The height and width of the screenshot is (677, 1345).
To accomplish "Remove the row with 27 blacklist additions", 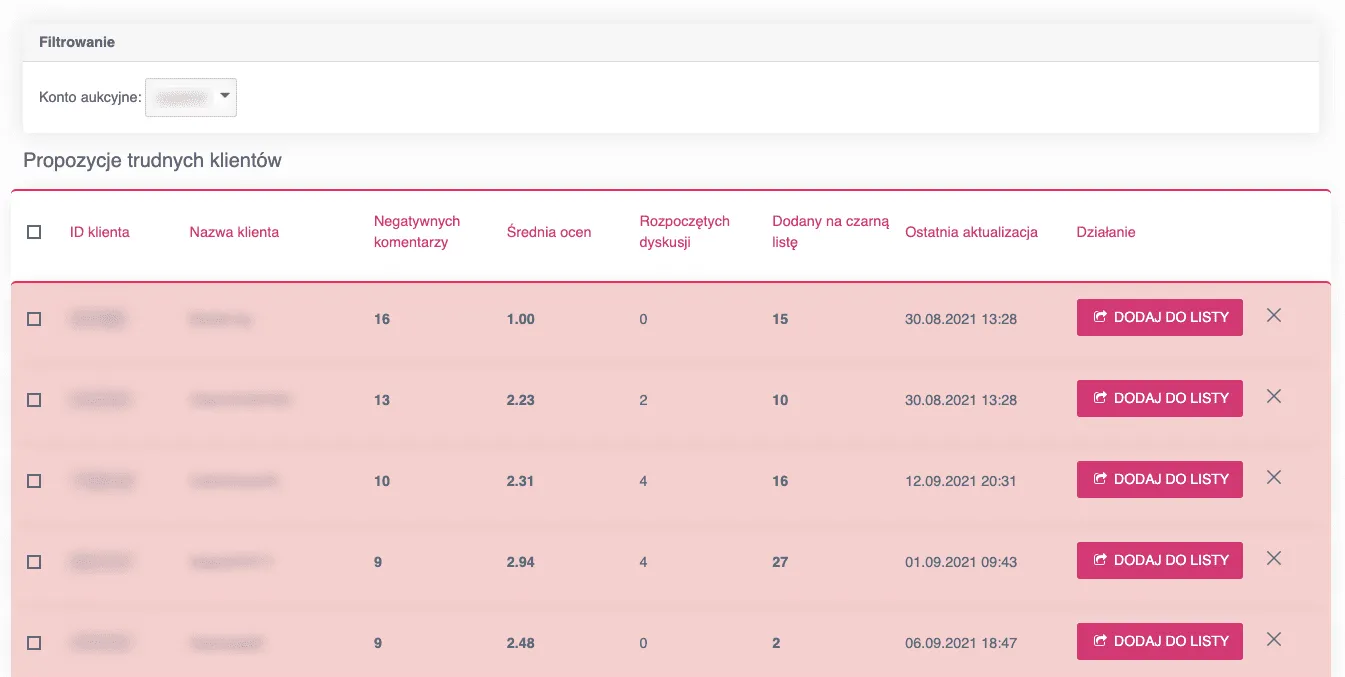I will 1273,559.
